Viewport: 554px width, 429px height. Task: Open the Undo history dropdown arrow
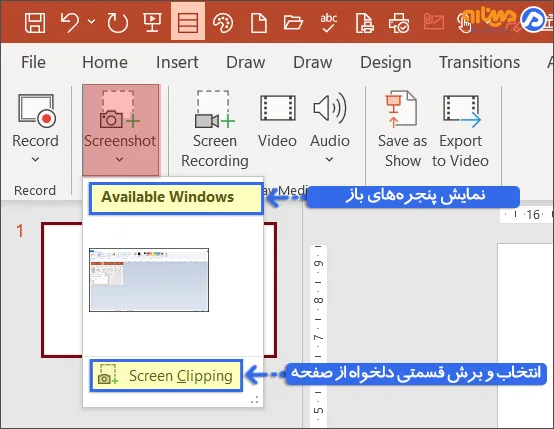coord(91,22)
